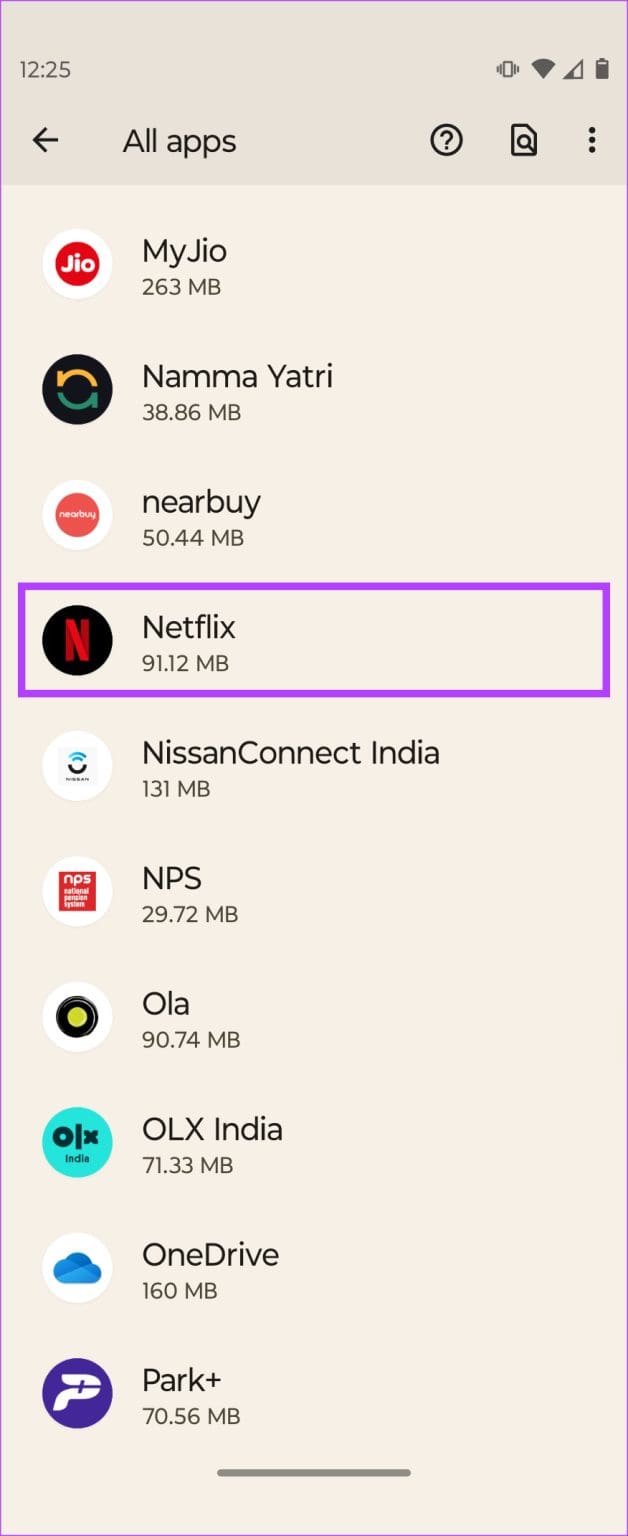Select the OneDrive cloud icon
Viewport: 628px width, 1536px height.
pyautogui.click(x=77, y=1268)
